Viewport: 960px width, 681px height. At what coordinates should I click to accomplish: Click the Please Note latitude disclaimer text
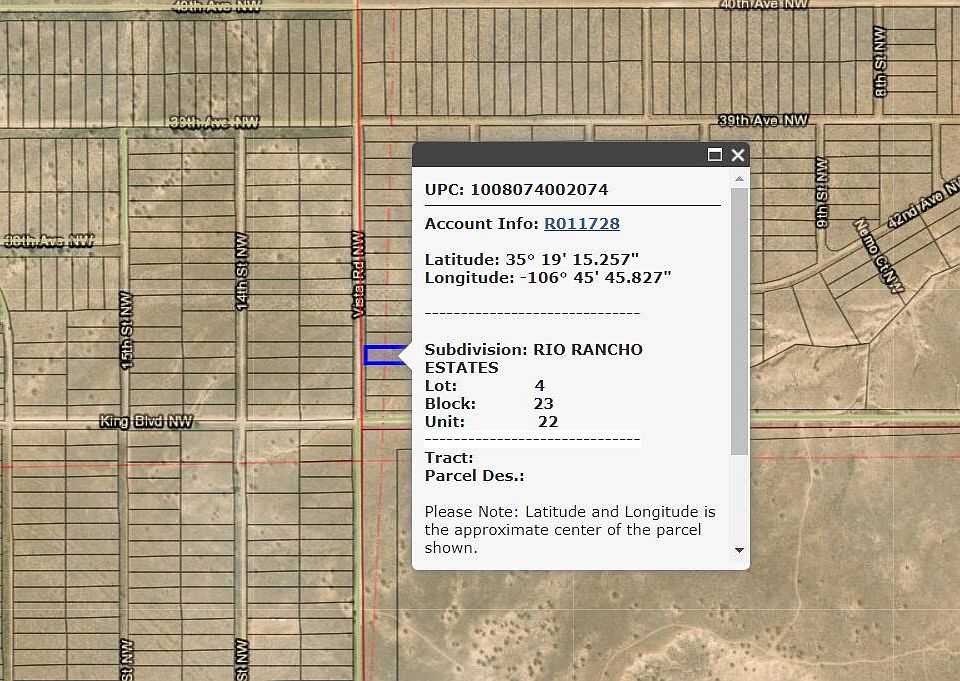pyautogui.click(x=570, y=530)
